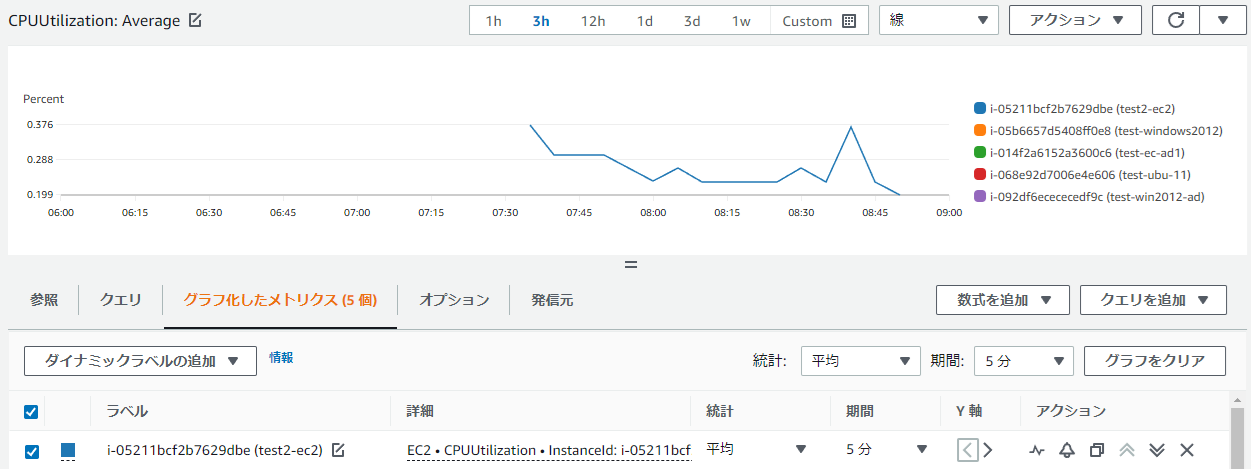Create alarm with bell icon
1251x469 pixels.
click(x=1066, y=450)
